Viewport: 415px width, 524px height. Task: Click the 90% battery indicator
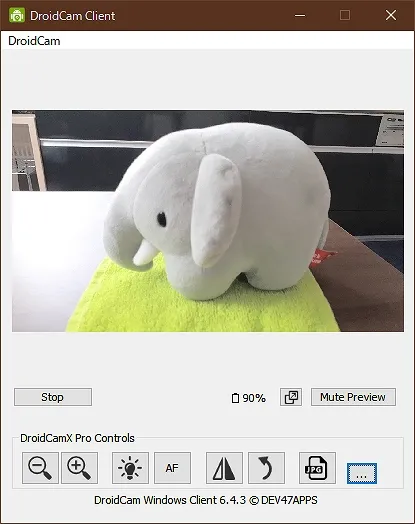click(x=249, y=398)
